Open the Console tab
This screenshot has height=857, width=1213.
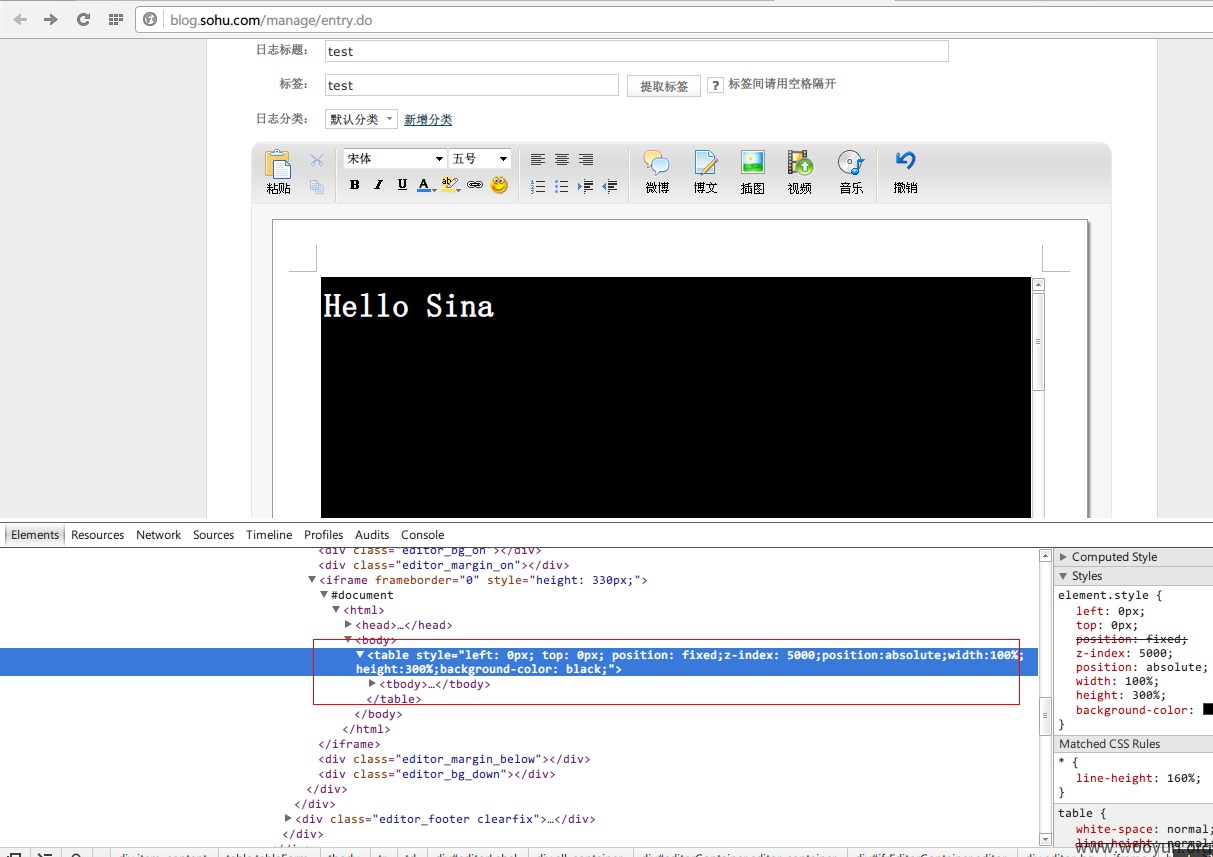pyautogui.click(x=423, y=535)
